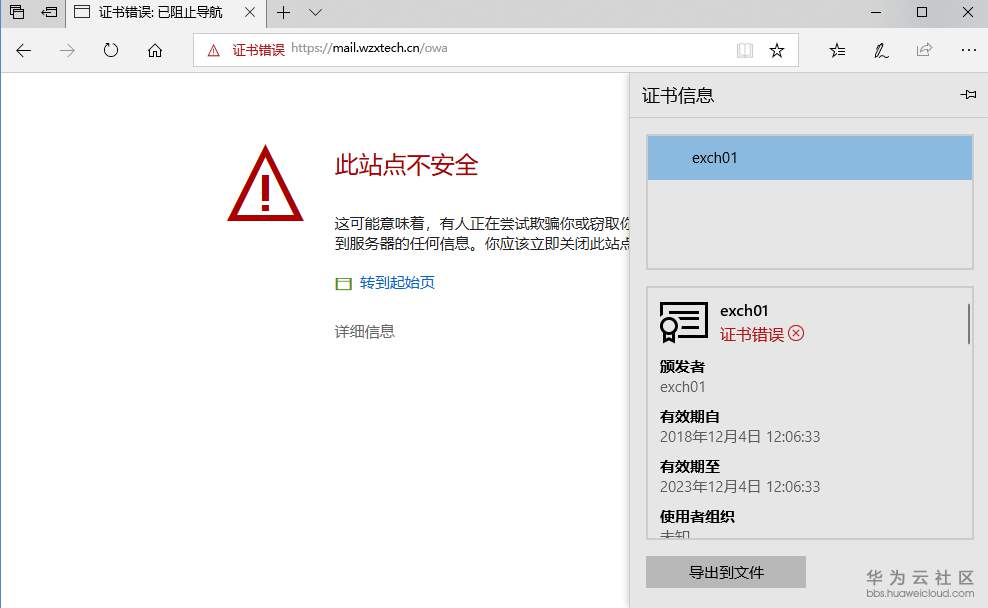Click the Share icon
The image size is (988, 608).
point(924,49)
